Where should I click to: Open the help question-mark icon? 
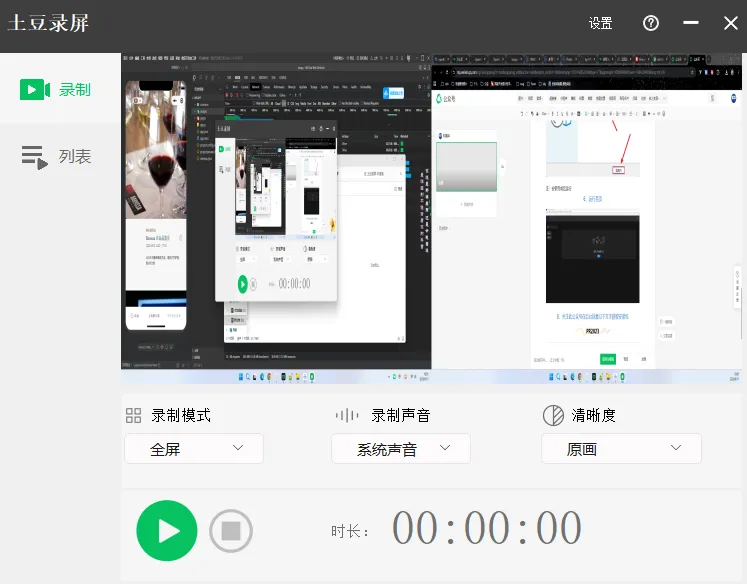[651, 23]
